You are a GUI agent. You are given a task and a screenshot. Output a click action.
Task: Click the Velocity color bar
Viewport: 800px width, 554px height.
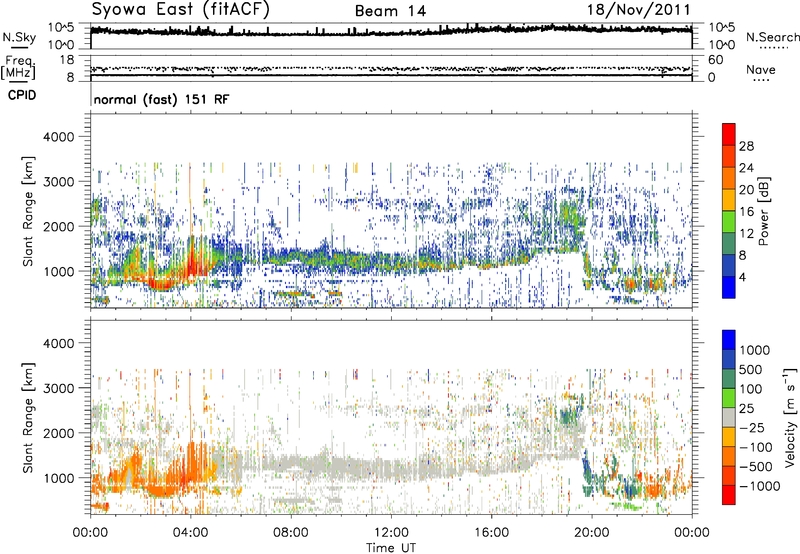tap(729, 417)
